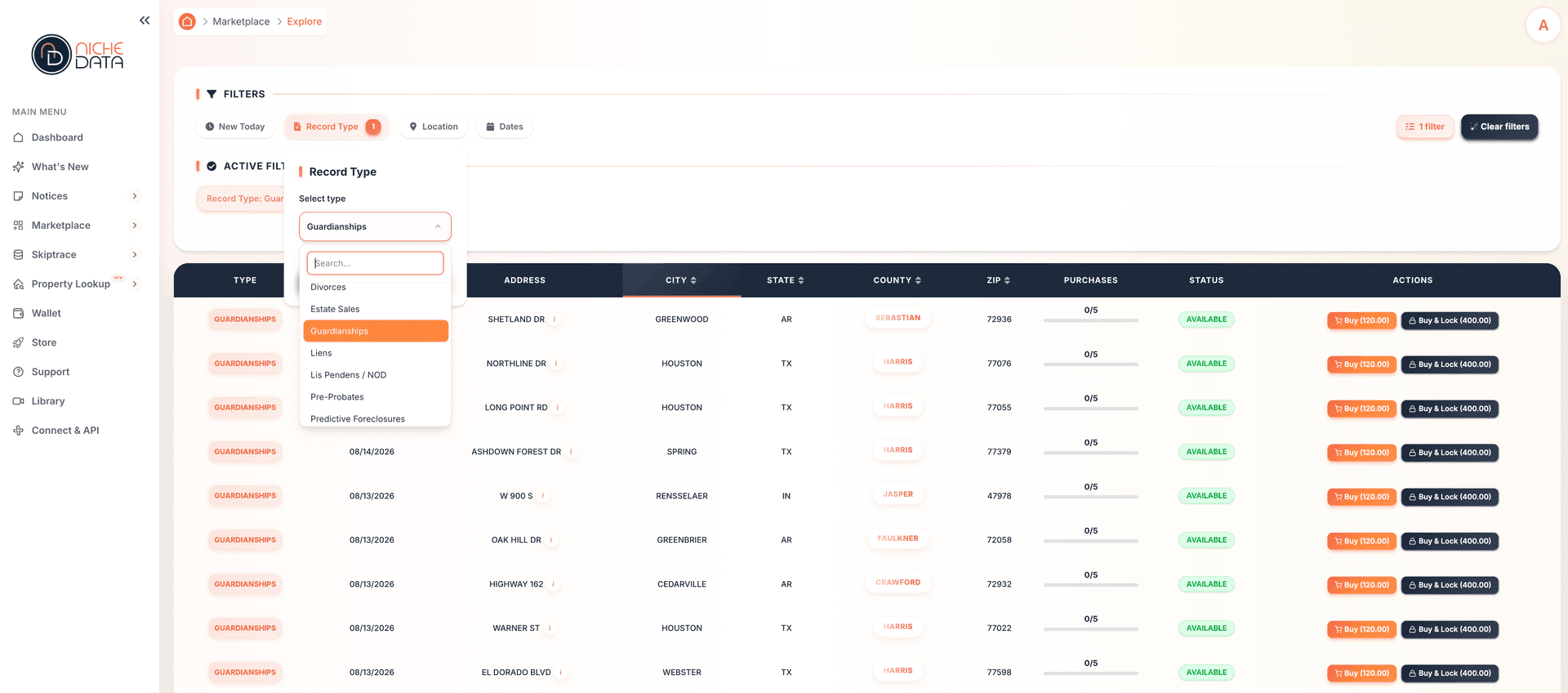This screenshot has height=693, width=1568.
Task: Select Liens in the dropdown list
Action: point(376,353)
